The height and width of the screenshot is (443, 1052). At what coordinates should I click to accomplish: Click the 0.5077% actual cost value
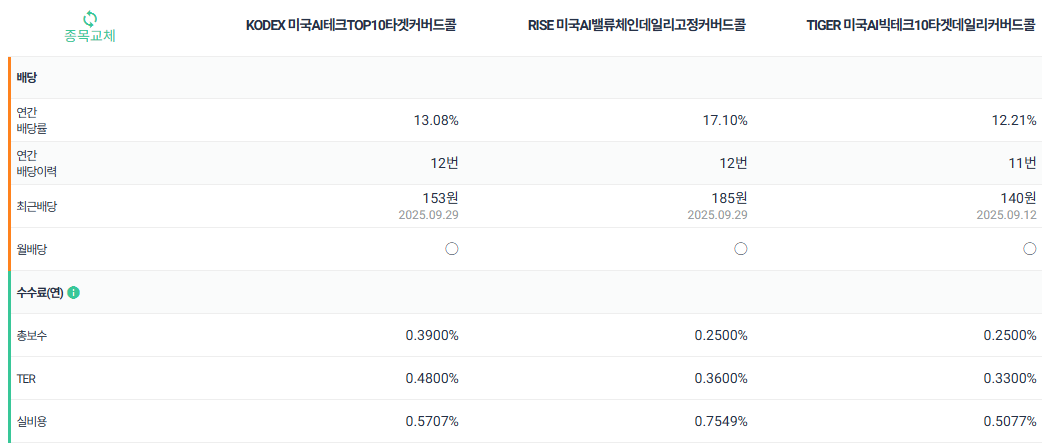[x=1010, y=422]
